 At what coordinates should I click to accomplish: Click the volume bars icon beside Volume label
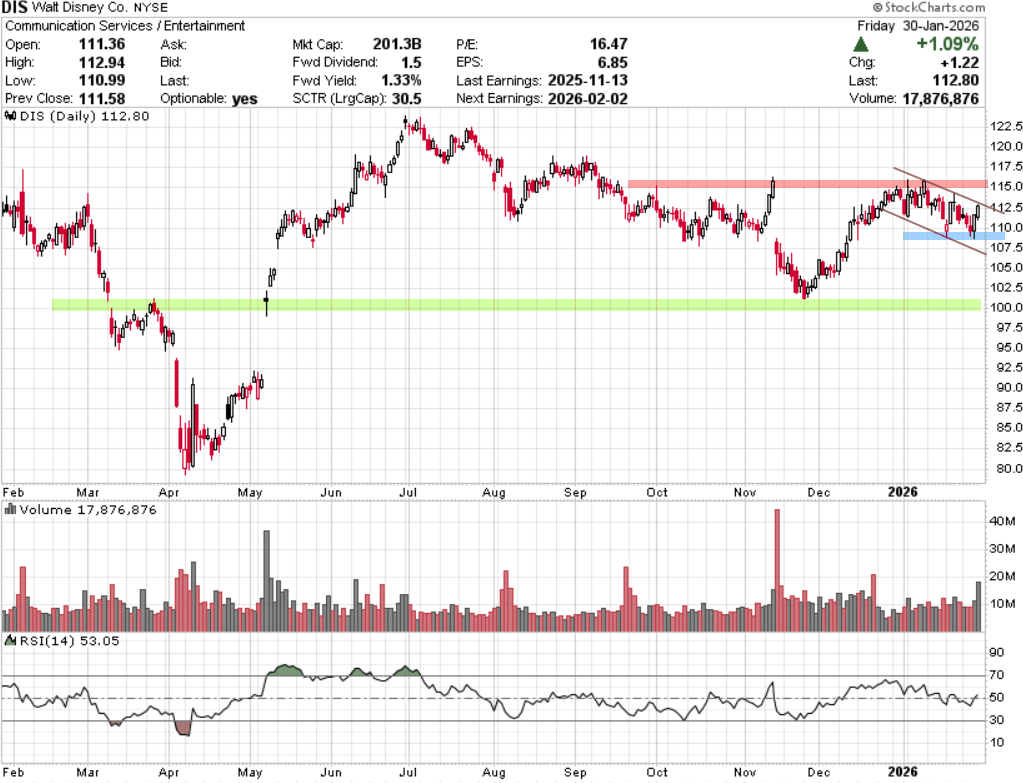10,510
